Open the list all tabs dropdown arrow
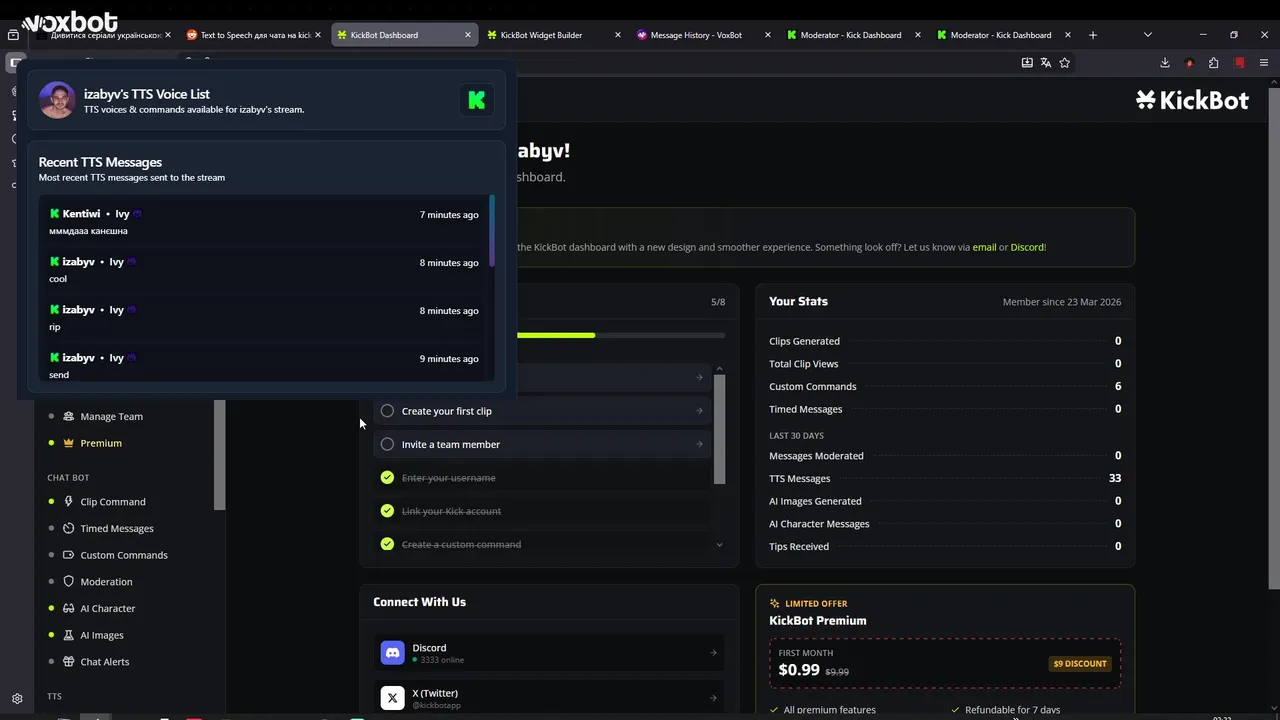1280x720 pixels. 1148,35
